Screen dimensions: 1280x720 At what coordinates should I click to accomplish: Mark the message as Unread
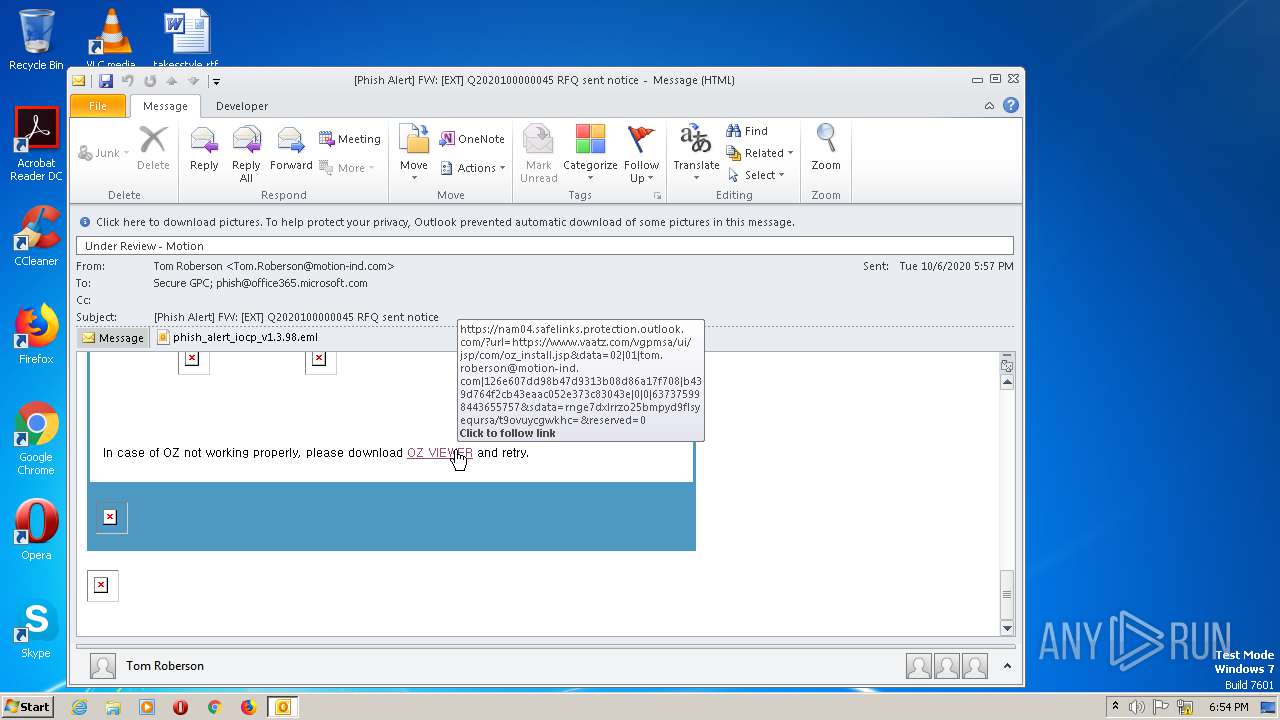[x=538, y=154]
